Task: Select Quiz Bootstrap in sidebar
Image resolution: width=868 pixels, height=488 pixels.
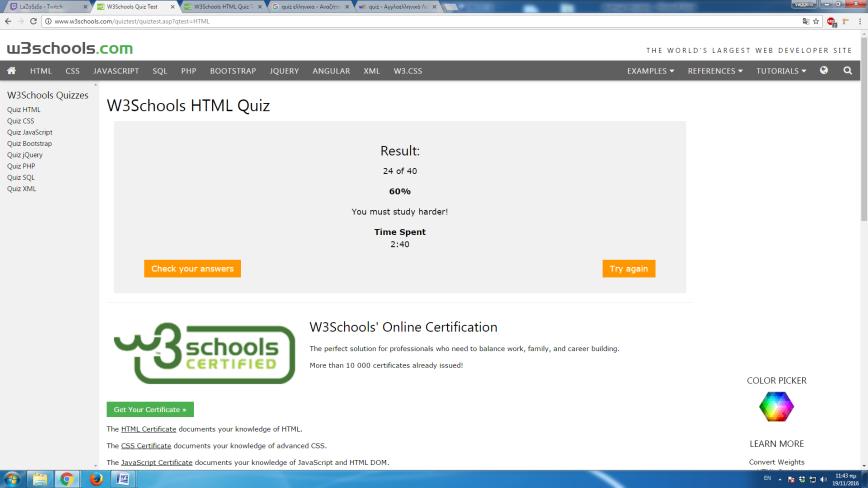Action: tap(29, 143)
